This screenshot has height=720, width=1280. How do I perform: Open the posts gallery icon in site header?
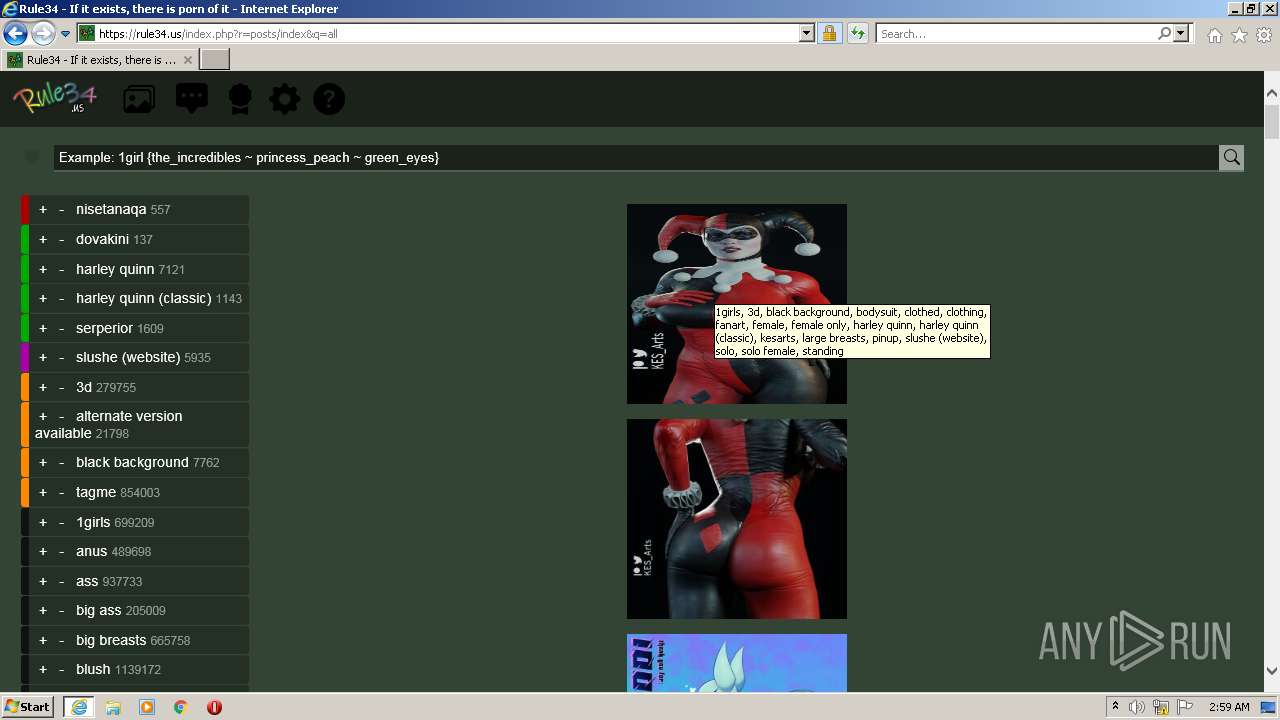click(x=139, y=99)
